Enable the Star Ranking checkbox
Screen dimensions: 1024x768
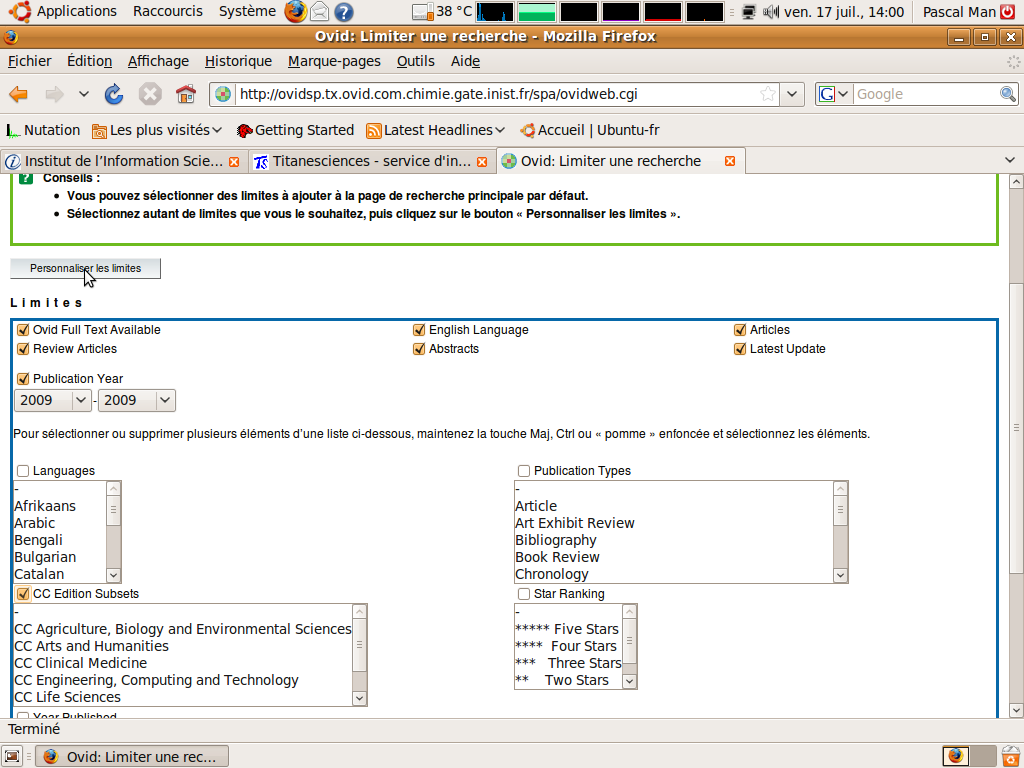click(x=524, y=594)
